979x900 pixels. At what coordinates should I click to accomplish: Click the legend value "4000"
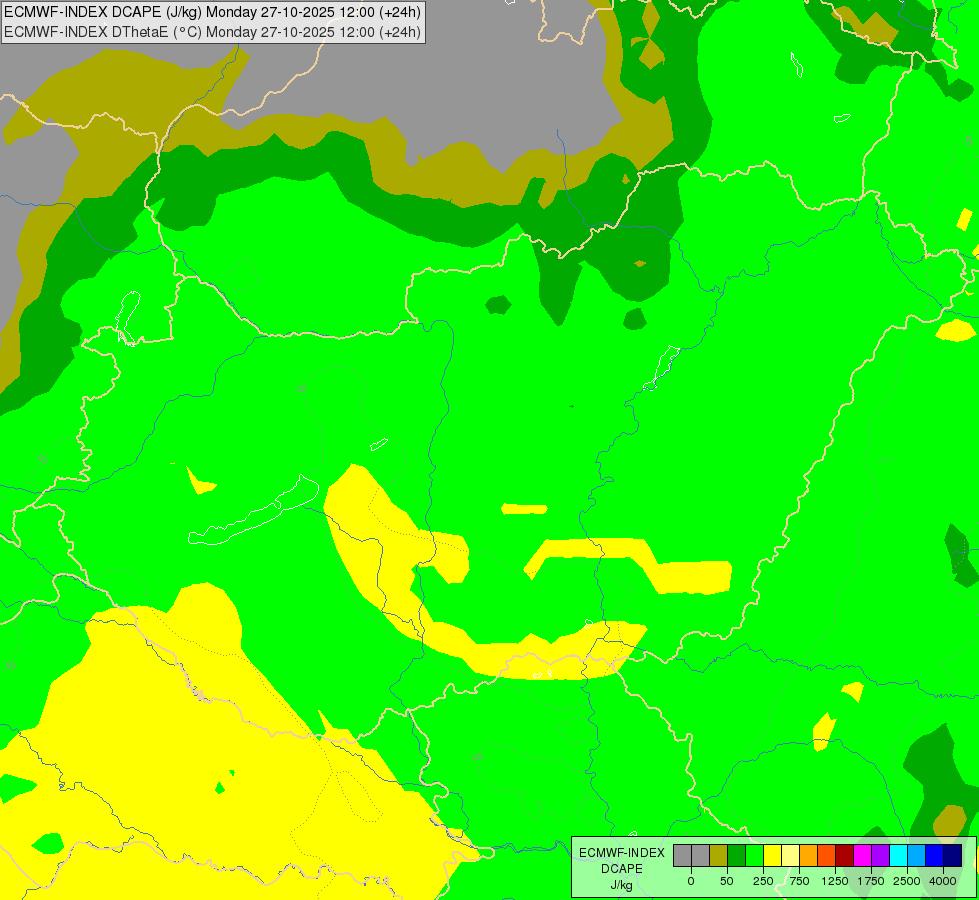[x=943, y=881]
